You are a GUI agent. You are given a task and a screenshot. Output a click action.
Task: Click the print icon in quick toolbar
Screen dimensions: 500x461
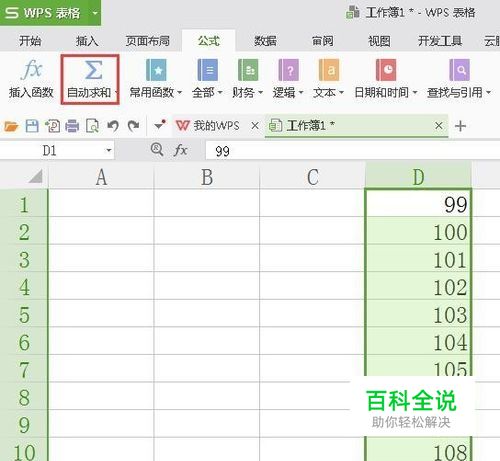click(x=72, y=126)
